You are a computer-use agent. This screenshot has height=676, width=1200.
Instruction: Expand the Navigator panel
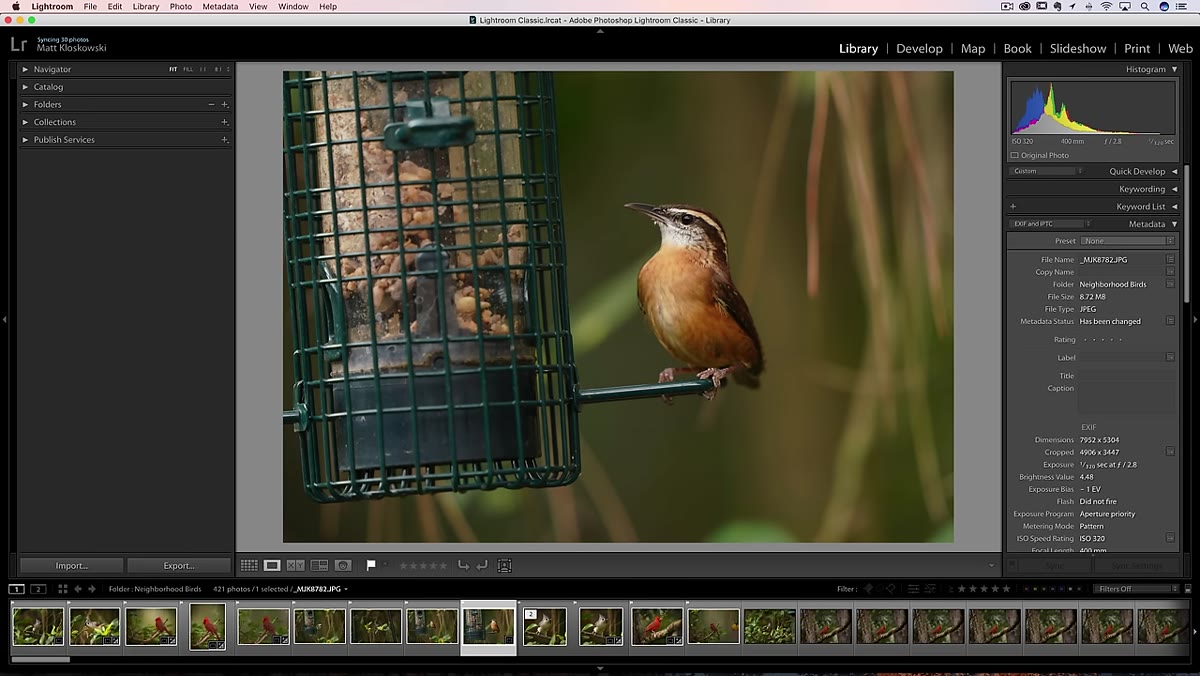(x=26, y=69)
